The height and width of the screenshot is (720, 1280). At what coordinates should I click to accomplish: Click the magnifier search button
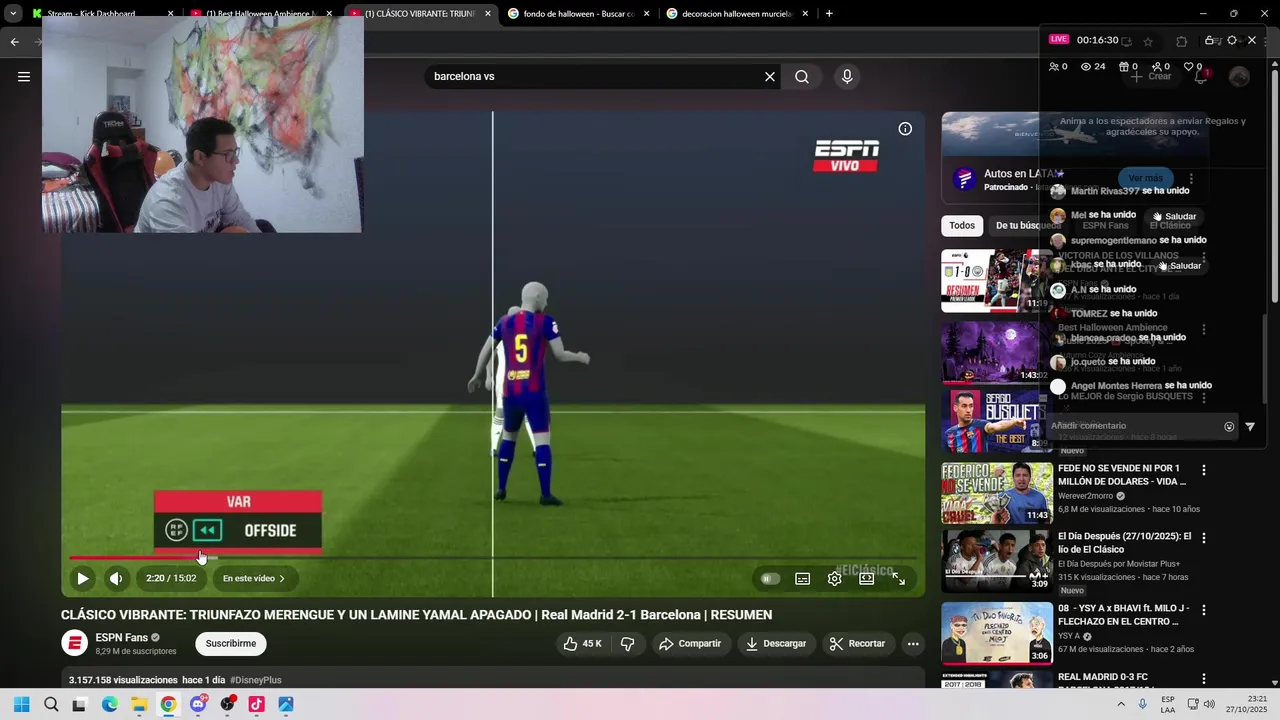(x=802, y=77)
